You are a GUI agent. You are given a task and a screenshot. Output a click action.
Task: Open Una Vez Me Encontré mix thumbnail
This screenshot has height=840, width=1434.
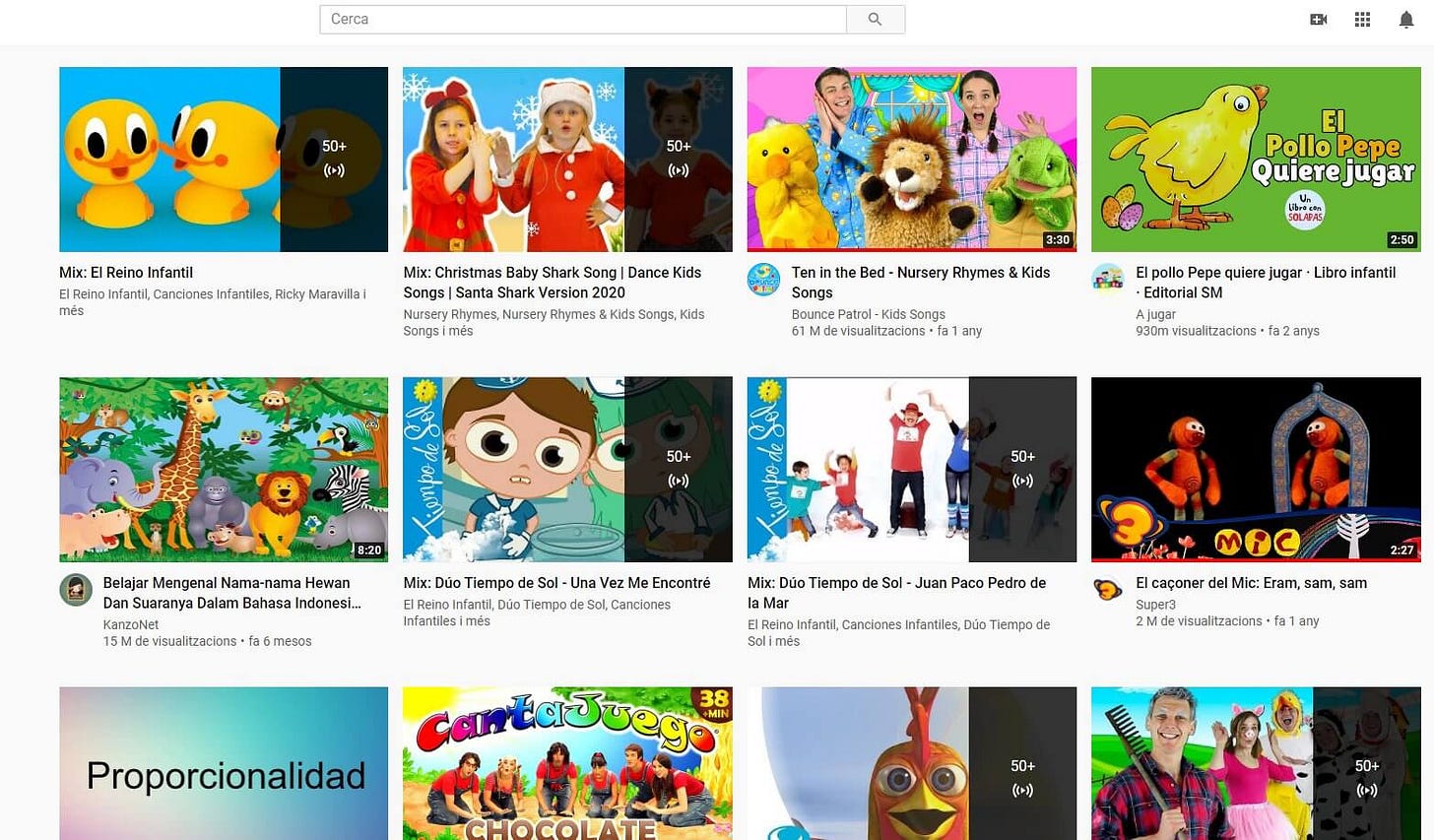pyautogui.click(x=567, y=470)
